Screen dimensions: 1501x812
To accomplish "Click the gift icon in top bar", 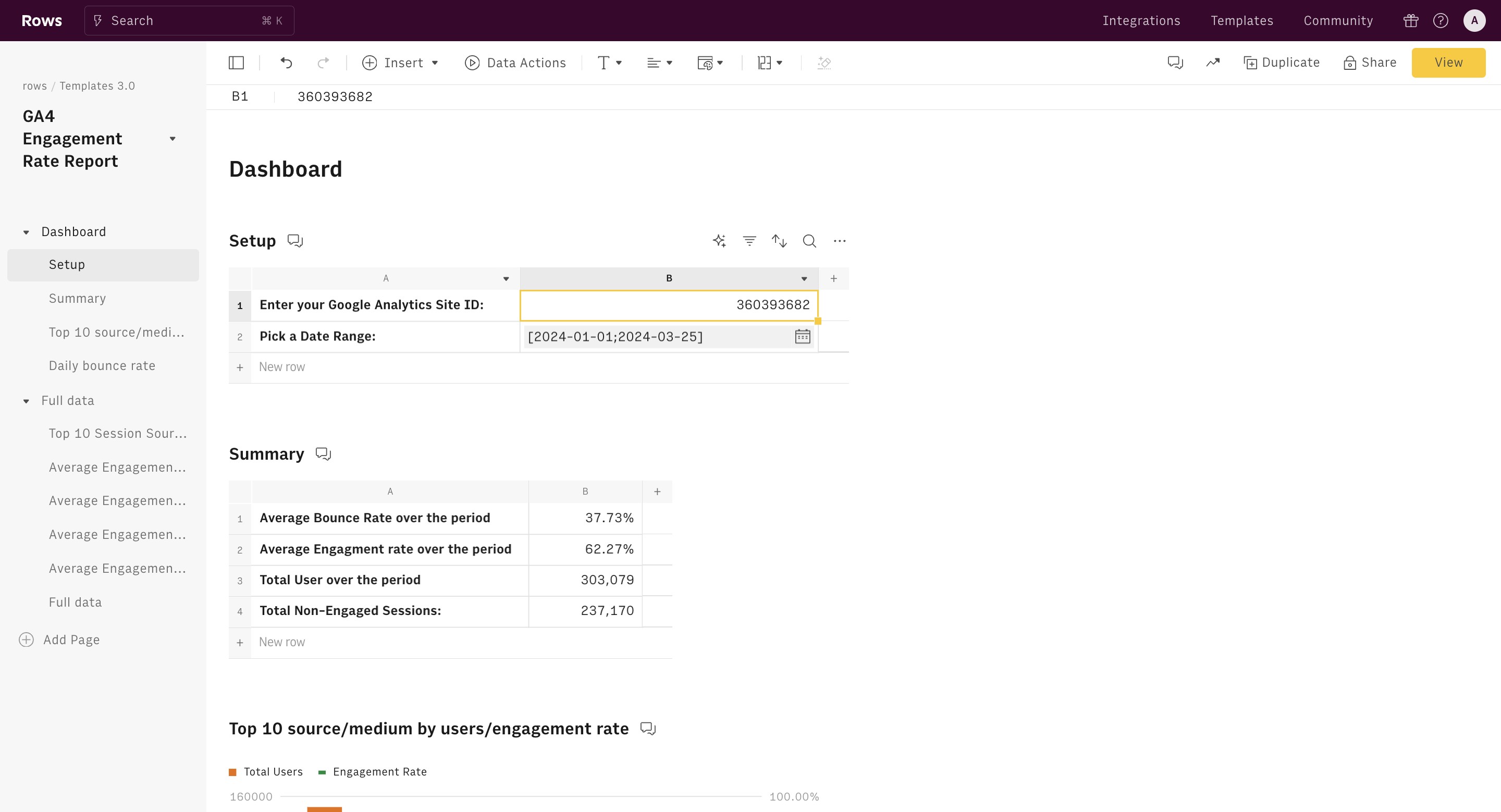I will [x=1411, y=21].
